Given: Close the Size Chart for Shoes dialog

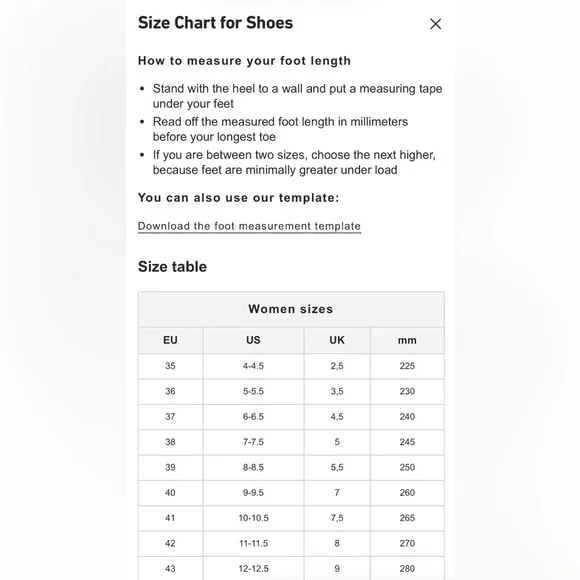Looking at the screenshot, I should coord(435,24).
